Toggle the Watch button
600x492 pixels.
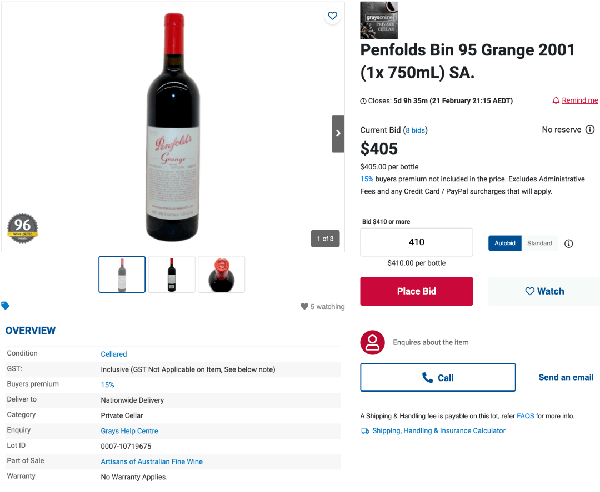544,291
